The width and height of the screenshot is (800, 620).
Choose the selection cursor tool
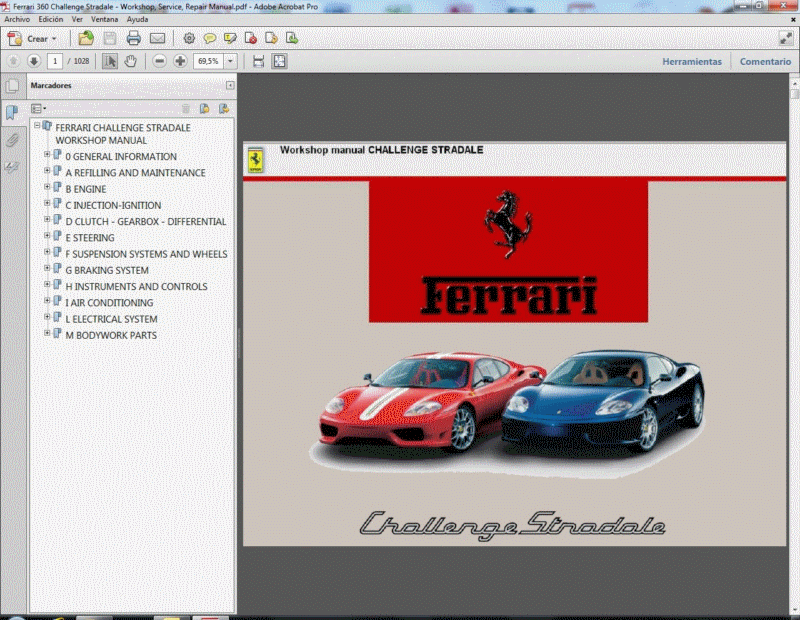tap(110, 61)
